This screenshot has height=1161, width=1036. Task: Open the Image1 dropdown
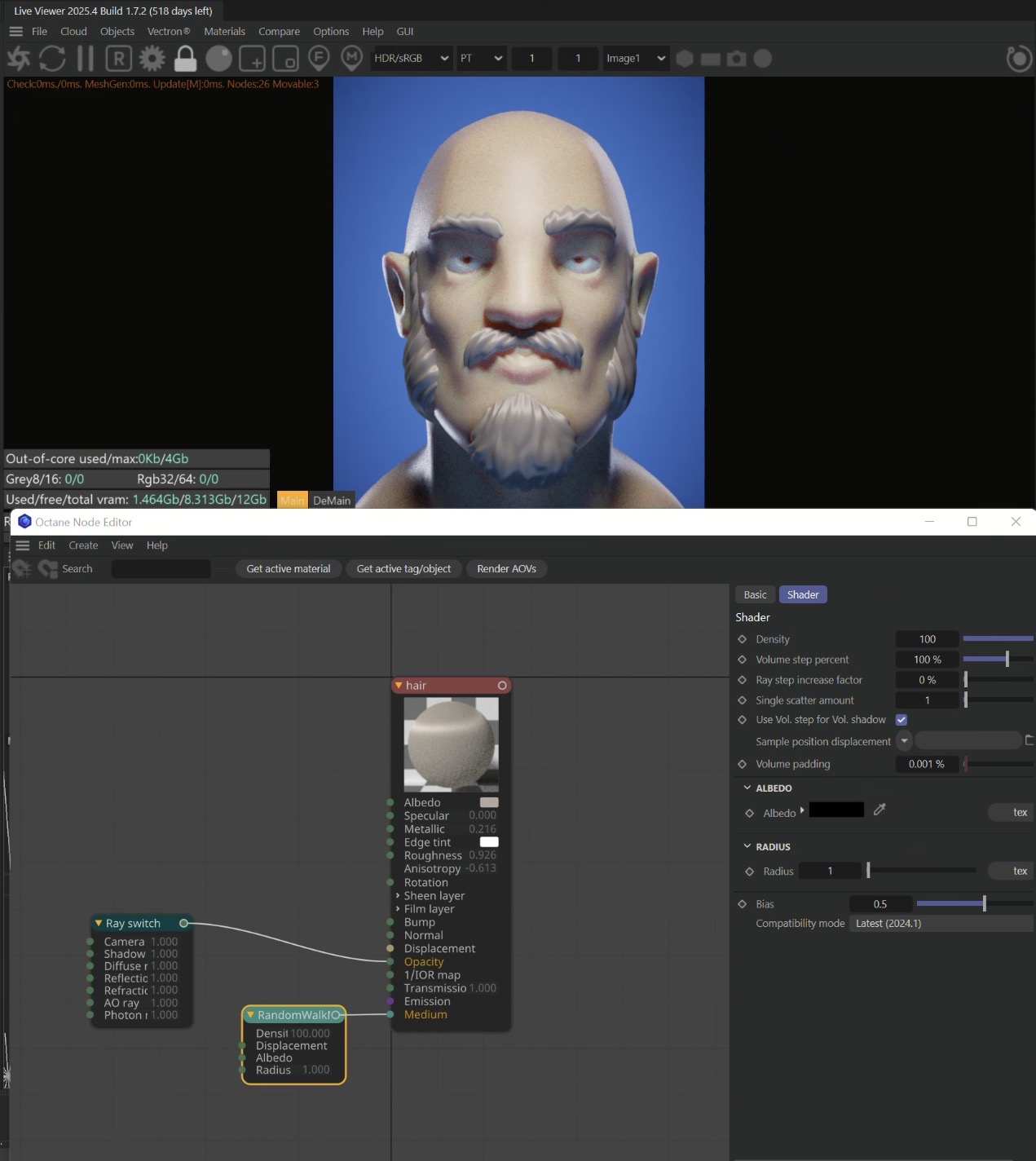[x=636, y=59]
